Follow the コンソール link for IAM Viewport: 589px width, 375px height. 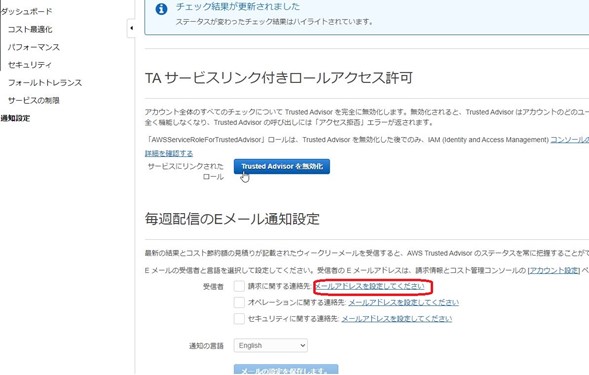point(569,140)
